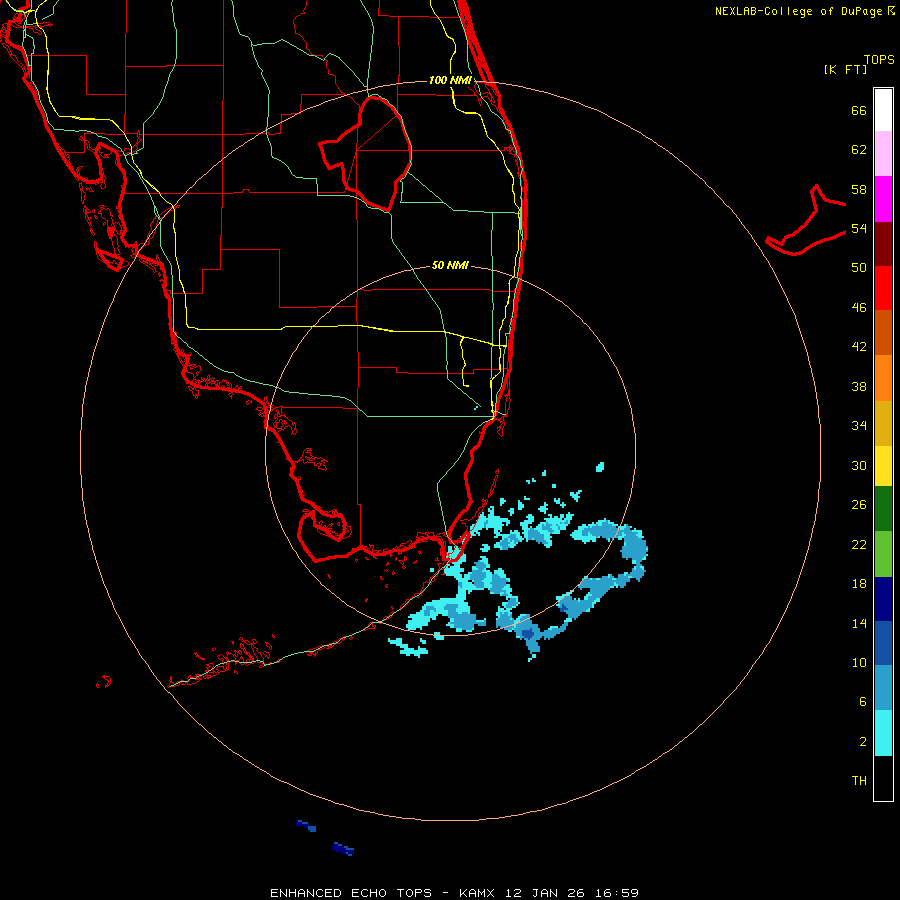The width and height of the screenshot is (900, 900).
Task: Select the yellow legend swatch
Action: pos(883,466)
